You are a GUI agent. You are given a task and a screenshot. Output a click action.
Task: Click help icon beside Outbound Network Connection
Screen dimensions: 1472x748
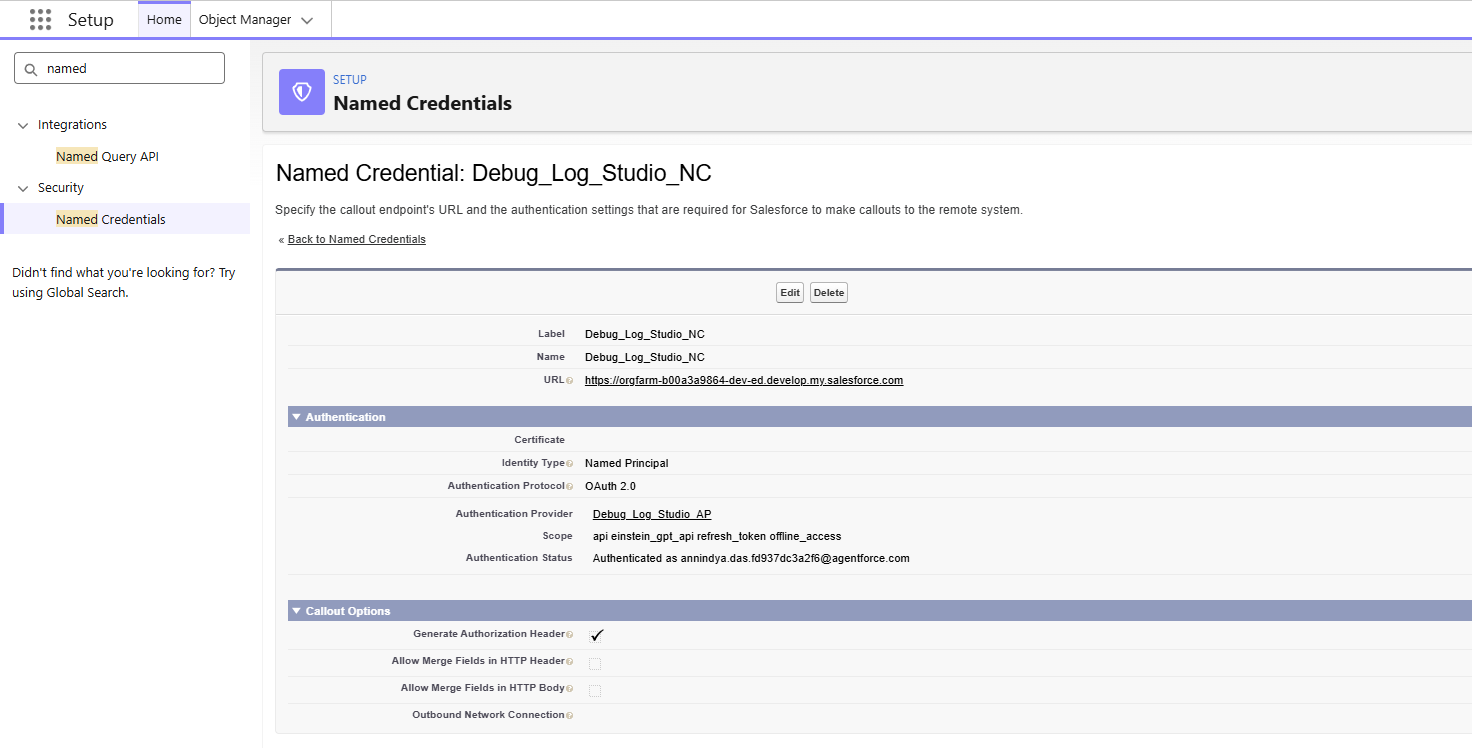(569, 716)
